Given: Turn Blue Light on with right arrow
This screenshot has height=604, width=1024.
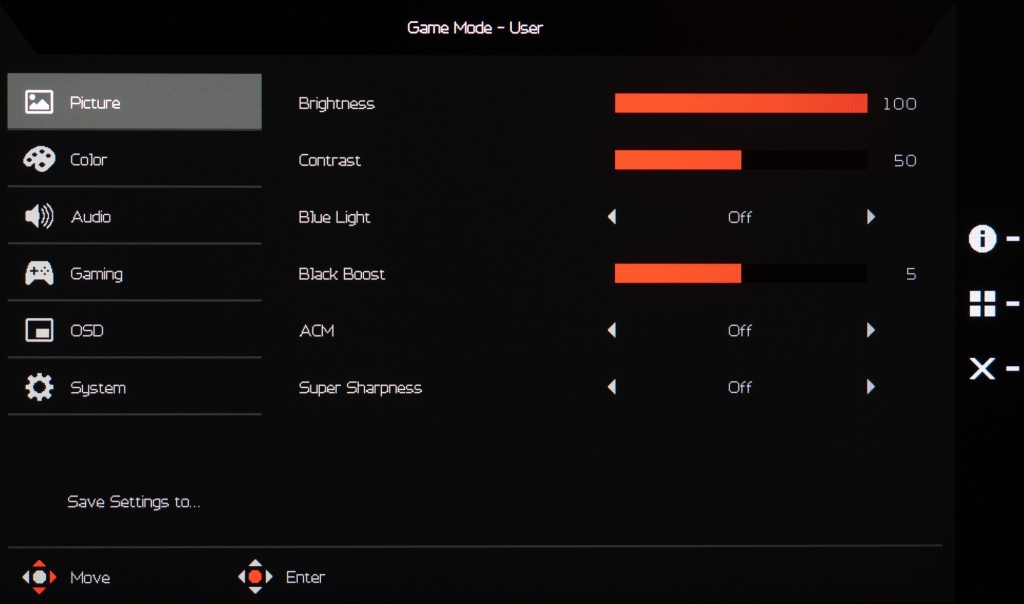Looking at the screenshot, I should (871, 217).
